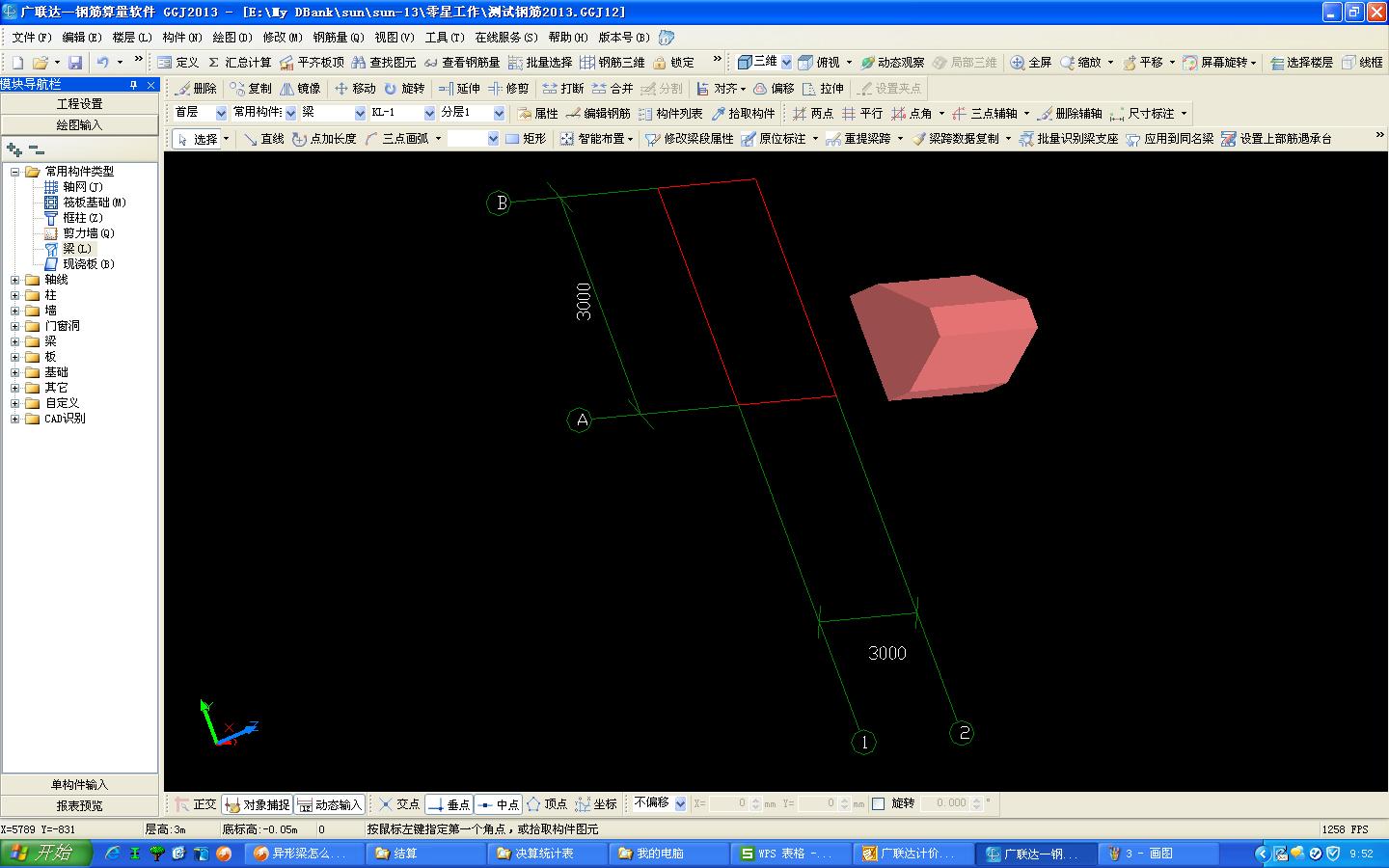
Task: Select the 旋转 rotate tool in edit toolbar
Action: (404, 88)
